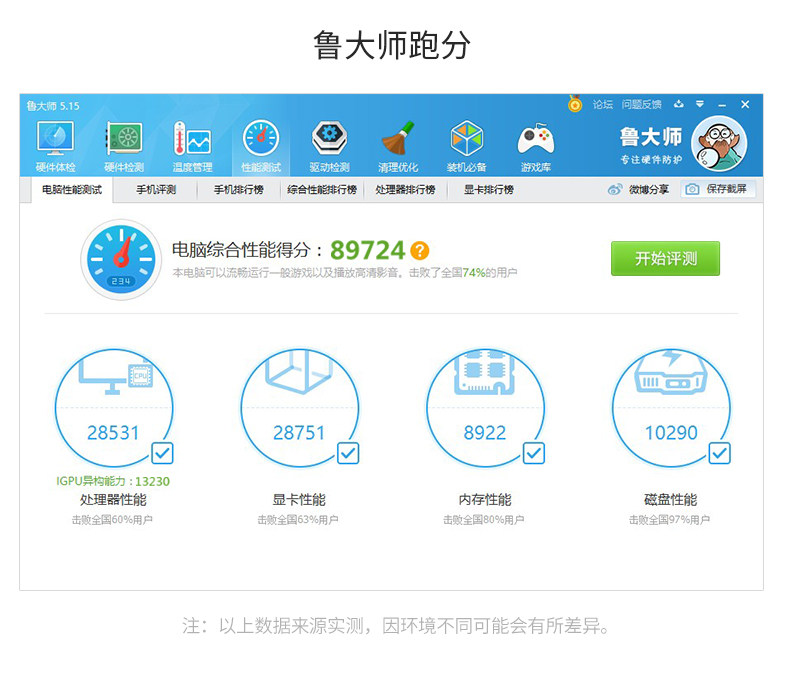Select 性能测试 performance test icon
Viewport: 790px width, 687px height.
(x=261, y=138)
